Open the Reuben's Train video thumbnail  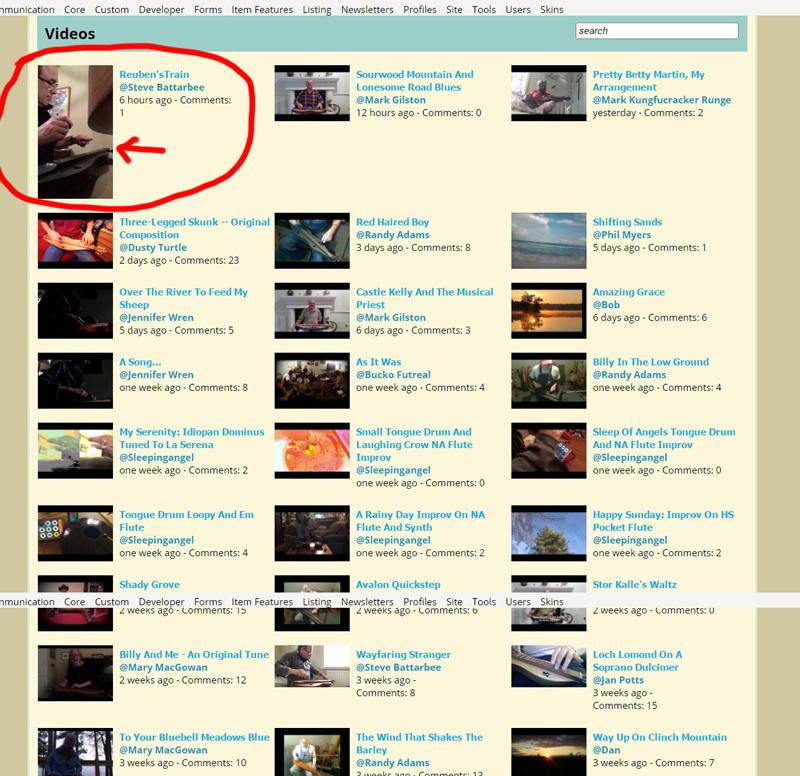click(75, 131)
